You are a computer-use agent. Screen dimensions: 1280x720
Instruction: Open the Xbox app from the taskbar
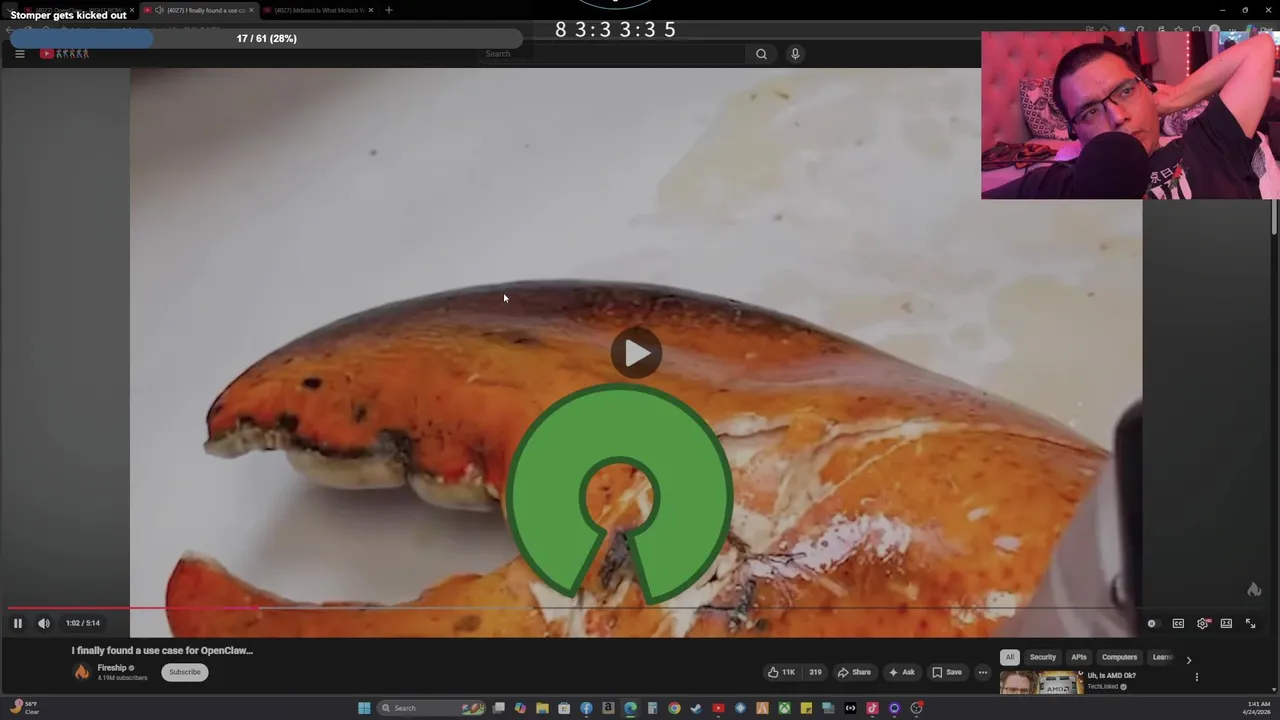[x=784, y=708]
